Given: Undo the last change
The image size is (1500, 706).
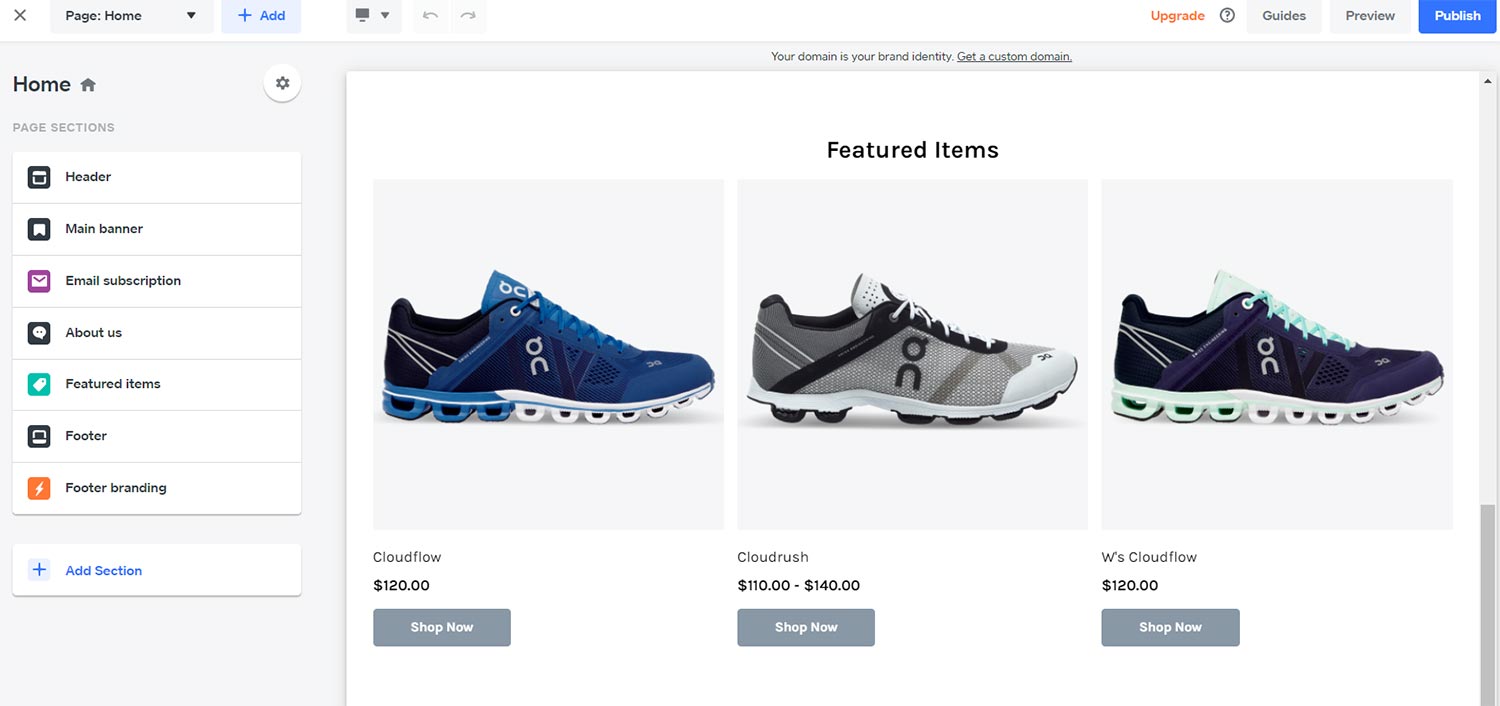Looking at the screenshot, I should tap(430, 16).
